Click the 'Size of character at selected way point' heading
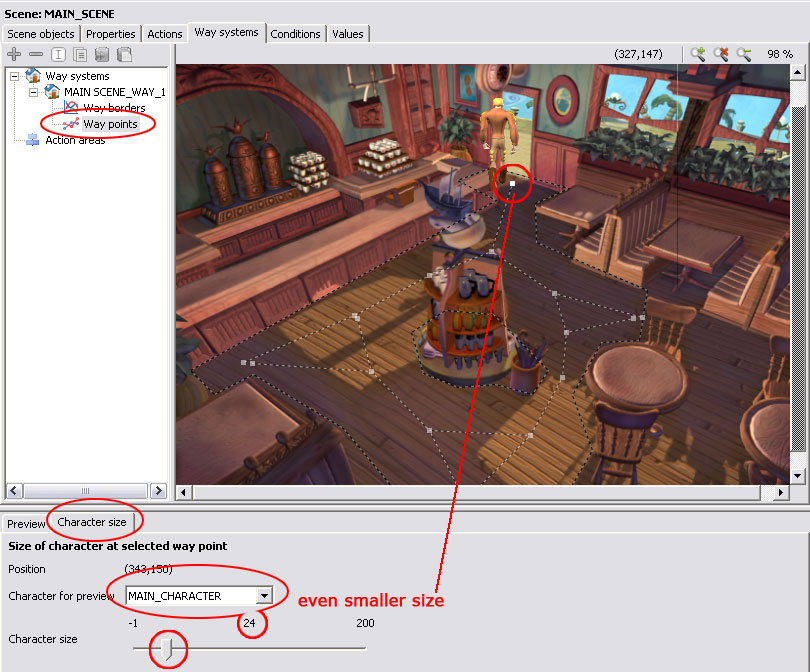This screenshot has width=810, height=672. pos(118,546)
